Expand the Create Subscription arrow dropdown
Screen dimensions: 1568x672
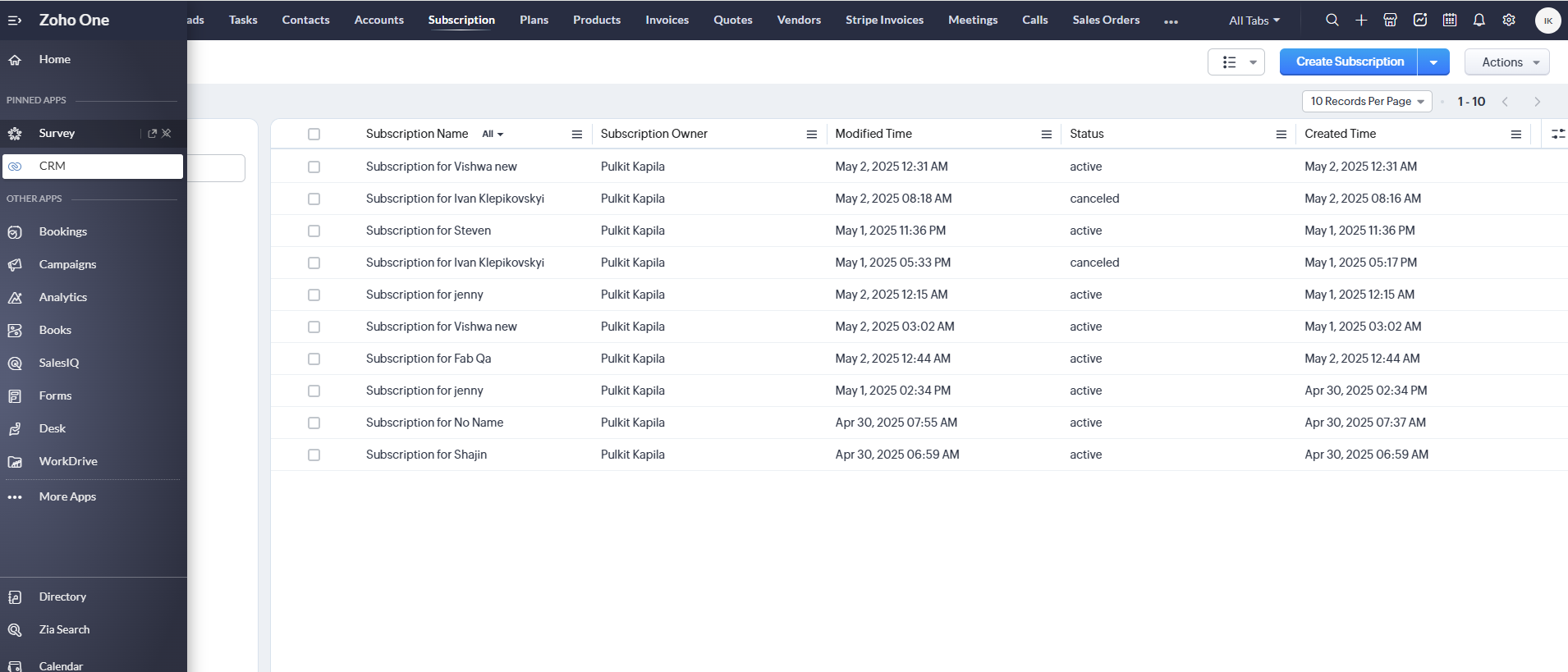coord(1433,62)
